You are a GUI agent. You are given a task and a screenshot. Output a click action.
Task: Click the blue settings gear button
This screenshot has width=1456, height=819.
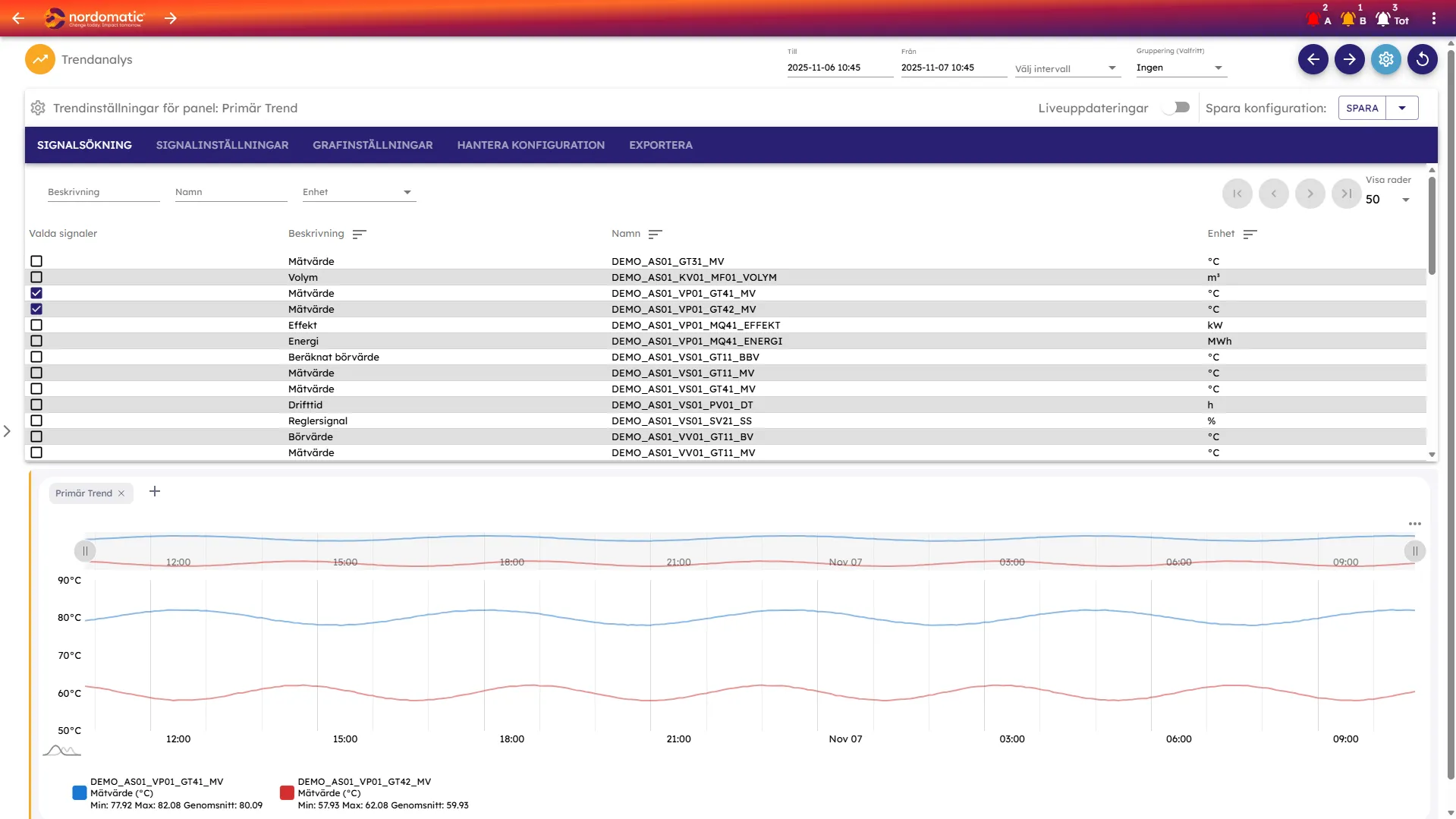pyautogui.click(x=1385, y=59)
